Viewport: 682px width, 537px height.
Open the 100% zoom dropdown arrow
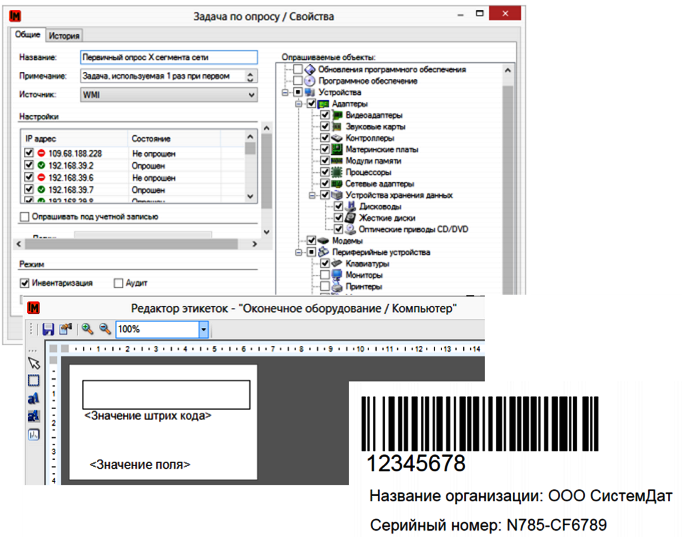tap(204, 329)
